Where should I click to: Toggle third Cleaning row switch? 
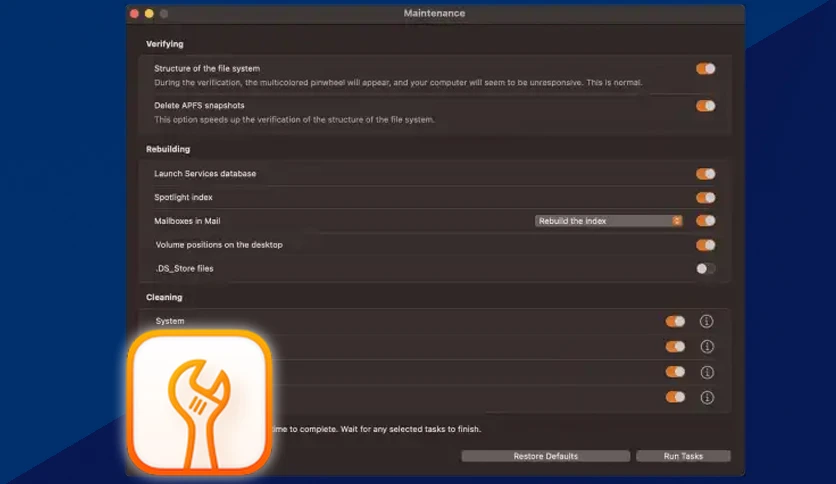[x=675, y=372]
